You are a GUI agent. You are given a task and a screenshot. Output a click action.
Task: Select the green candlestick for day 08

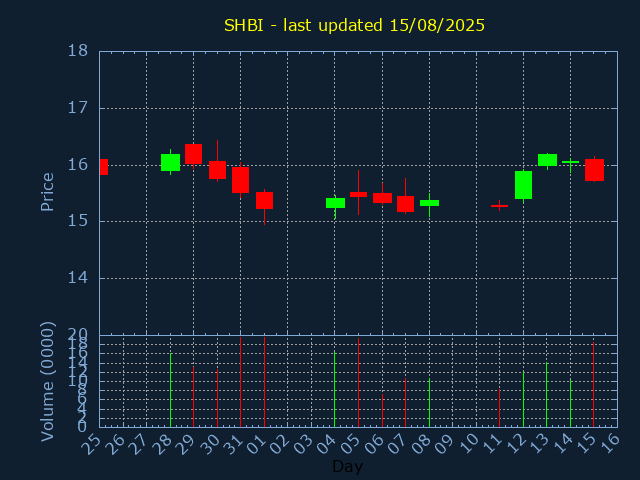[x=429, y=203]
